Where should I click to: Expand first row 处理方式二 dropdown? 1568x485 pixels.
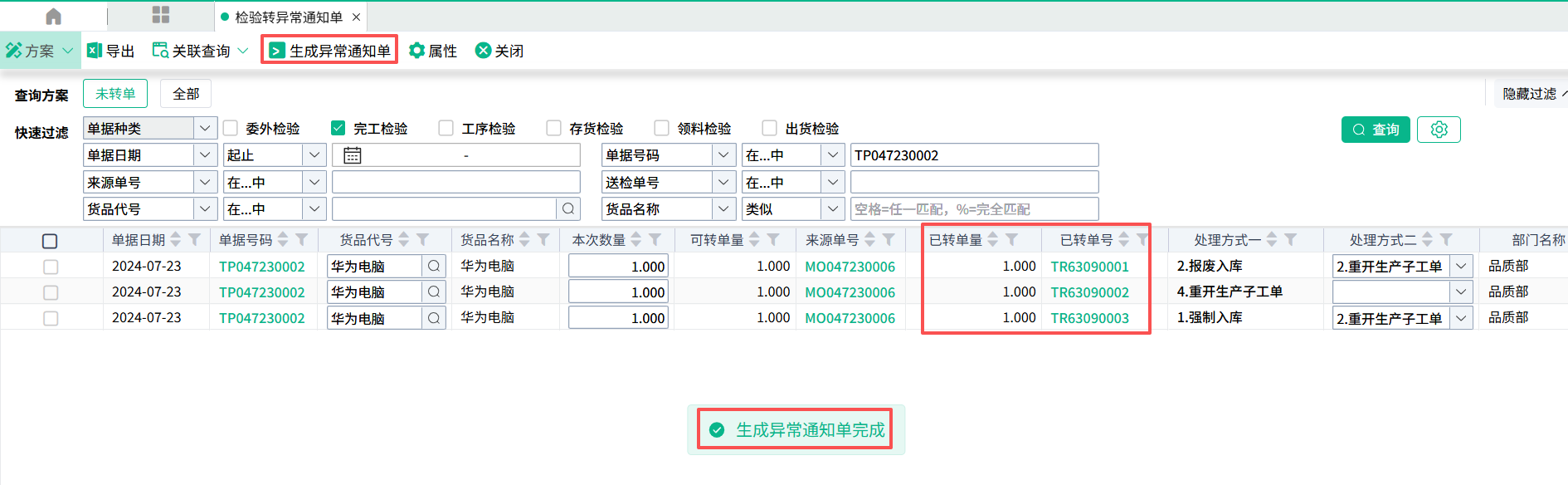1461,267
